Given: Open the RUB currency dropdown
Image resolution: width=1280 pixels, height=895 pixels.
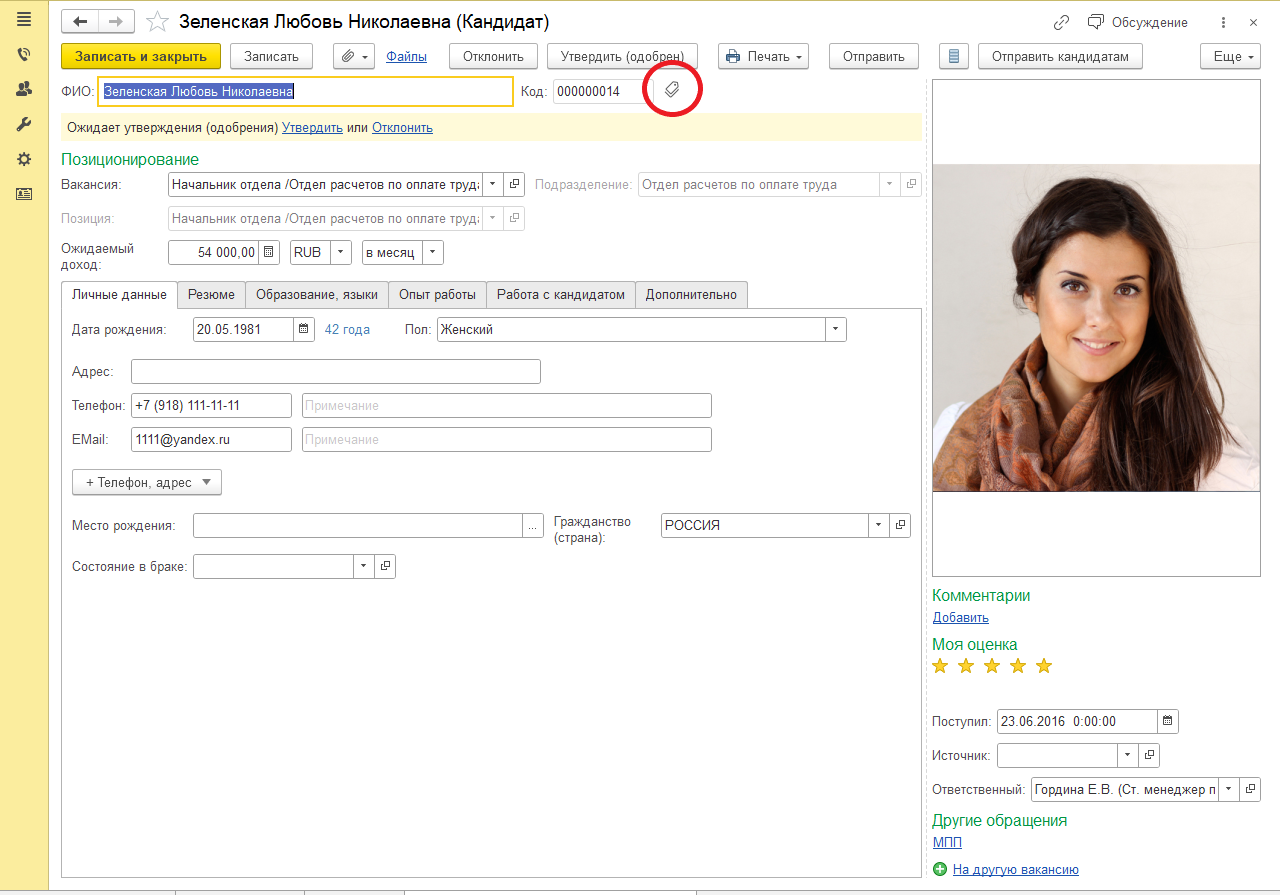Looking at the screenshot, I should 340,253.
